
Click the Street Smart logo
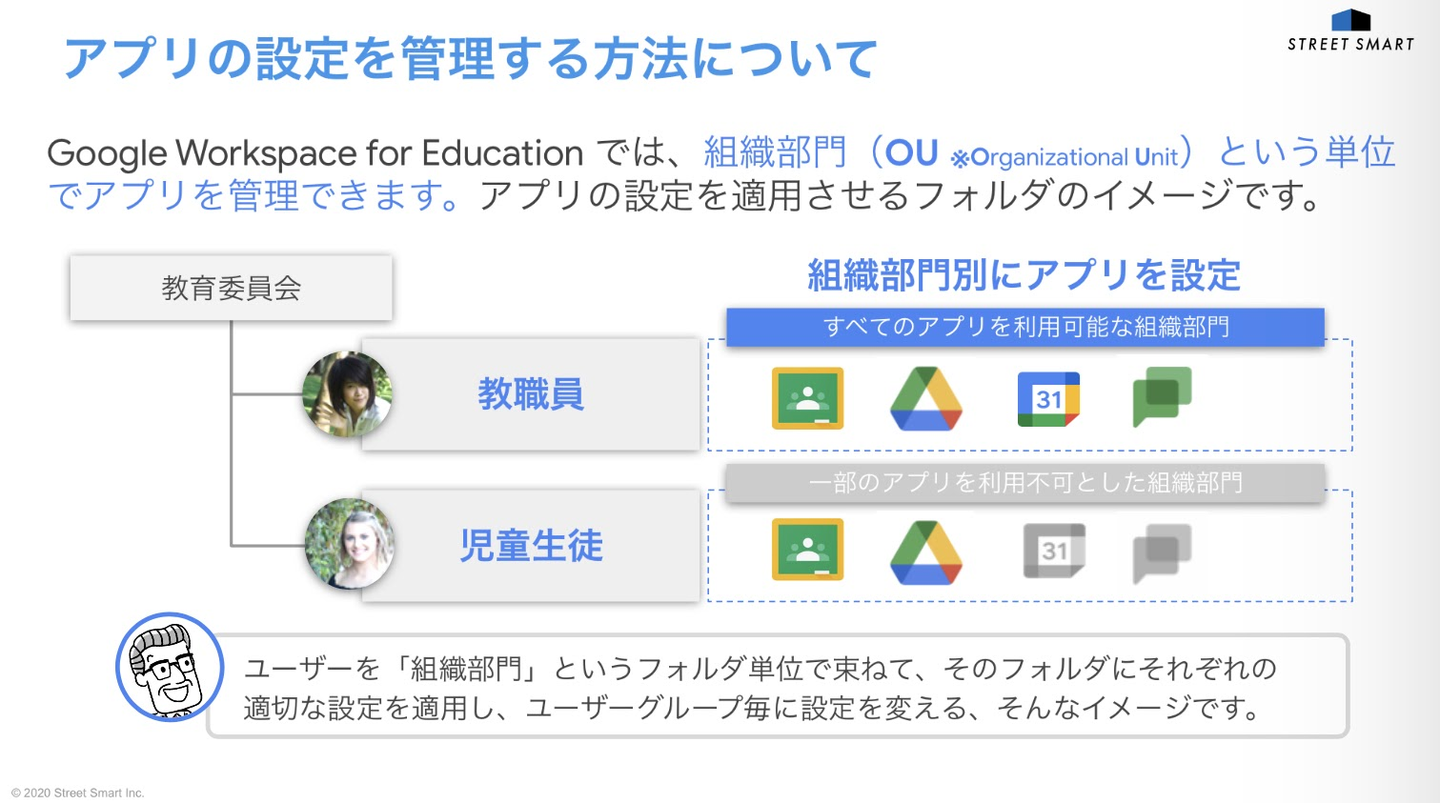click(x=1350, y=31)
